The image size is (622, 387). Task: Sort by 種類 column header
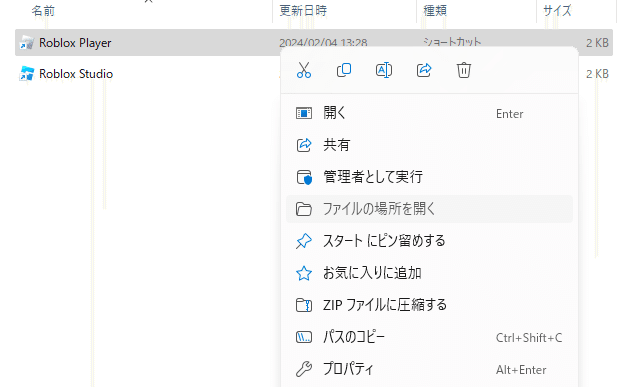[435, 11]
